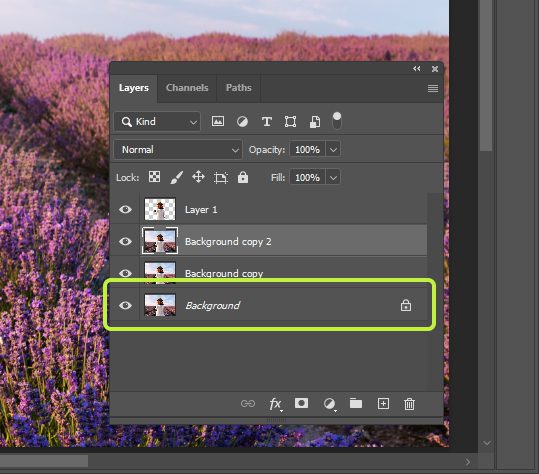
Task: Select Background layer thumbnail
Action: click(160, 305)
